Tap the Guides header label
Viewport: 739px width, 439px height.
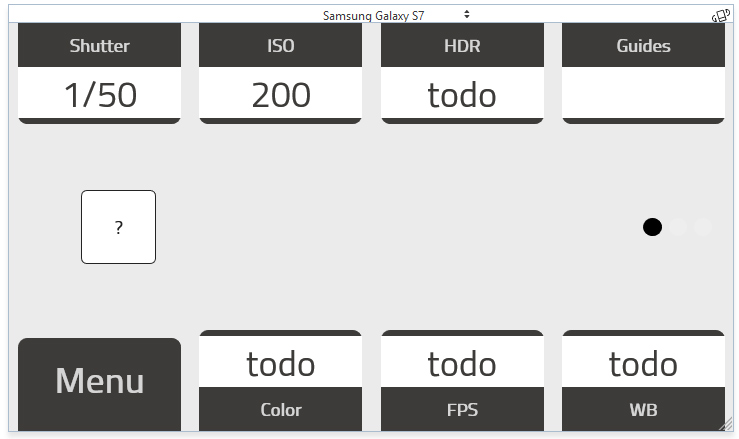(x=643, y=46)
